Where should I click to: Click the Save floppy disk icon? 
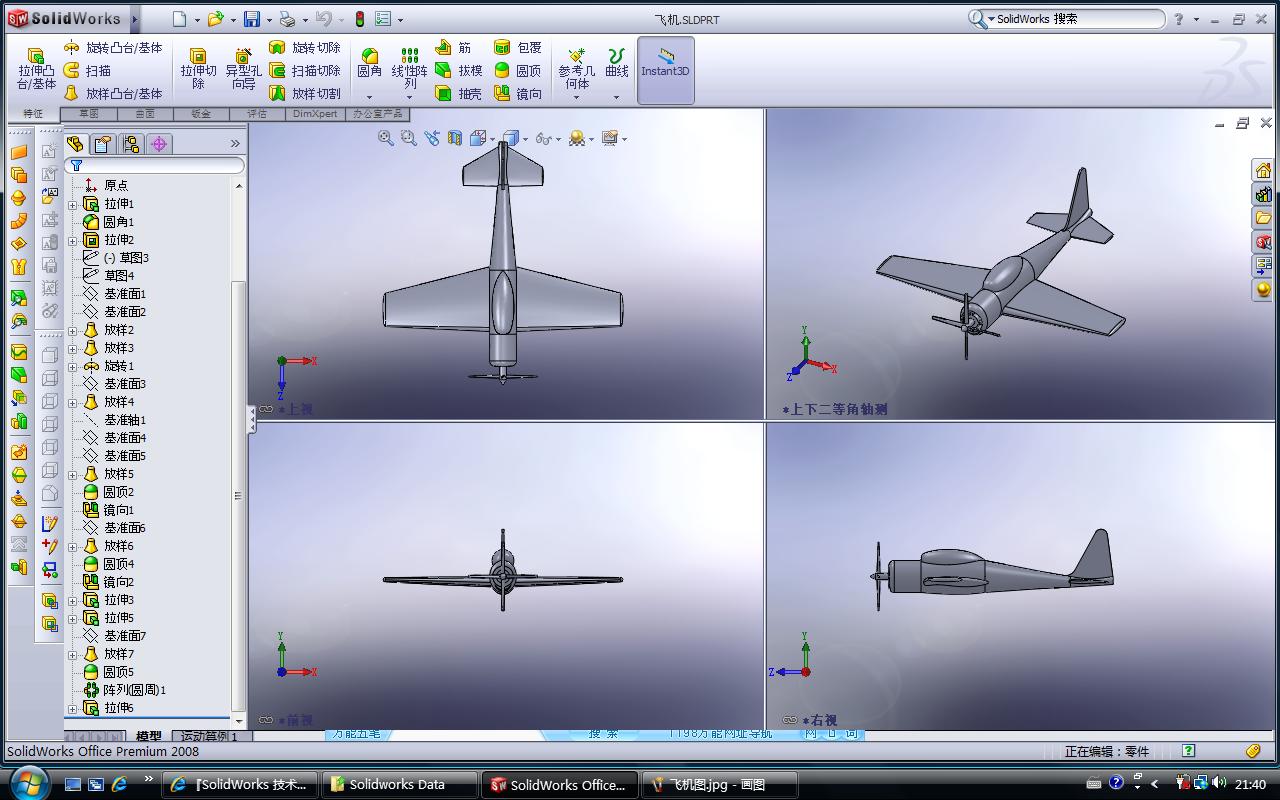point(252,19)
